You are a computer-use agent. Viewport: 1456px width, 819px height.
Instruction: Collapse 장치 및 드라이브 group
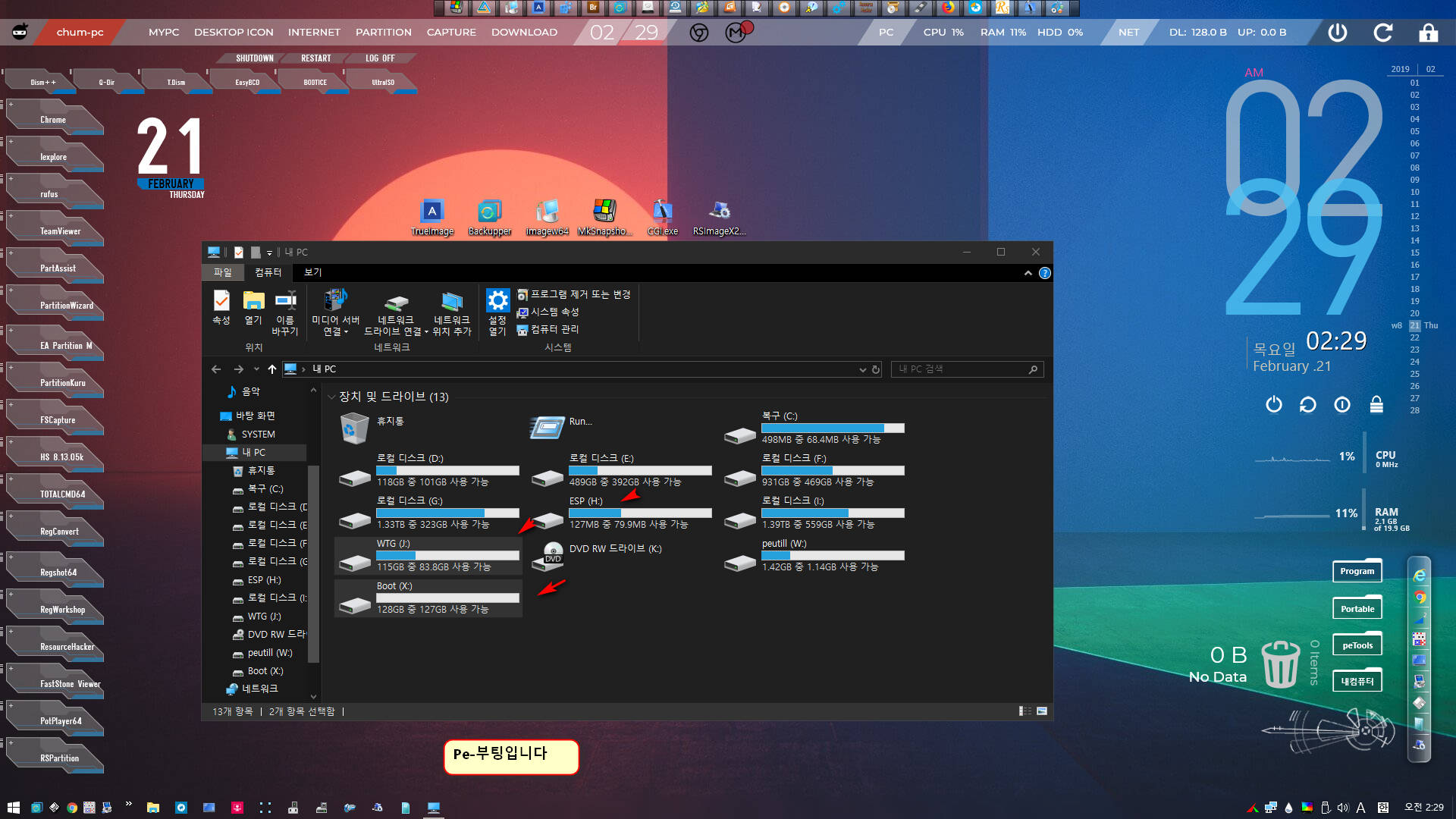point(331,397)
